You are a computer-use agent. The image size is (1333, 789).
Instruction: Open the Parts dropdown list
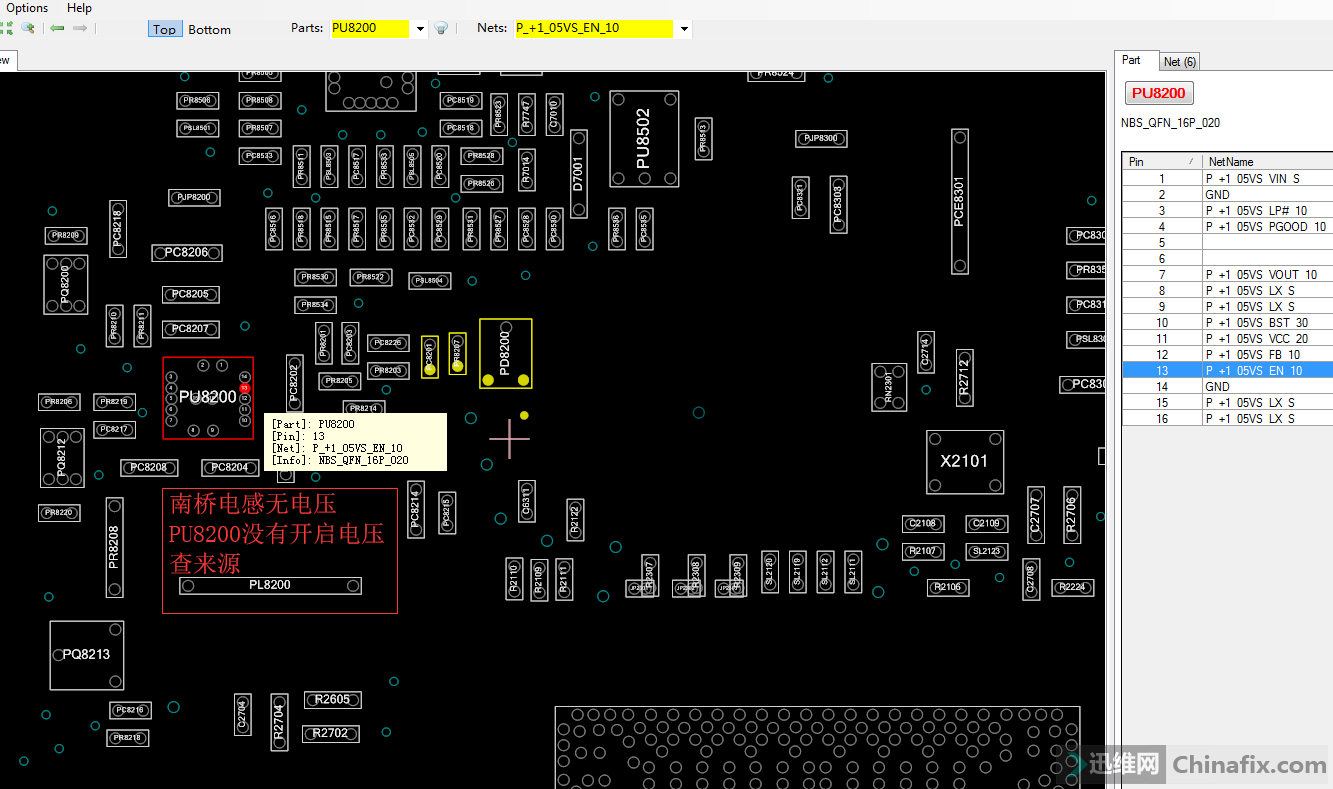point(420,29)
